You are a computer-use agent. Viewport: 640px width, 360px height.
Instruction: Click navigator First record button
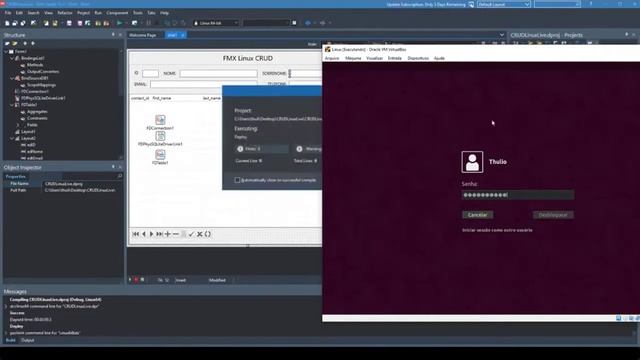tap(136, 234)
